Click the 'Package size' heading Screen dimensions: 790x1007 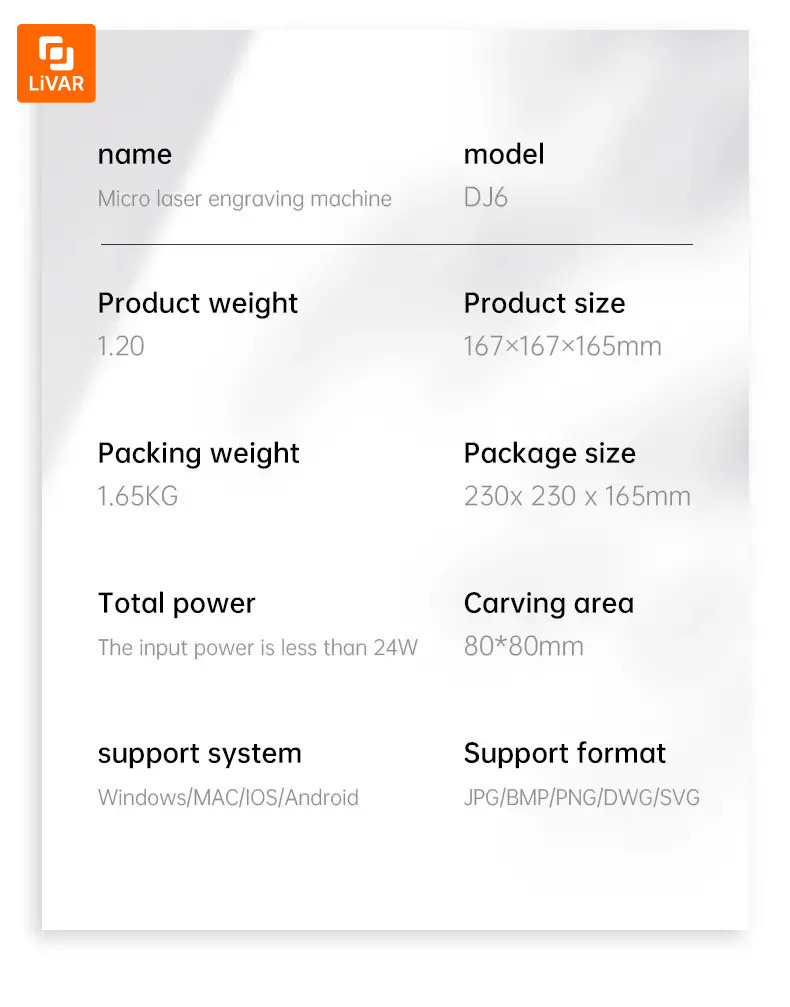pyautogui.click(x=550, y=453)
